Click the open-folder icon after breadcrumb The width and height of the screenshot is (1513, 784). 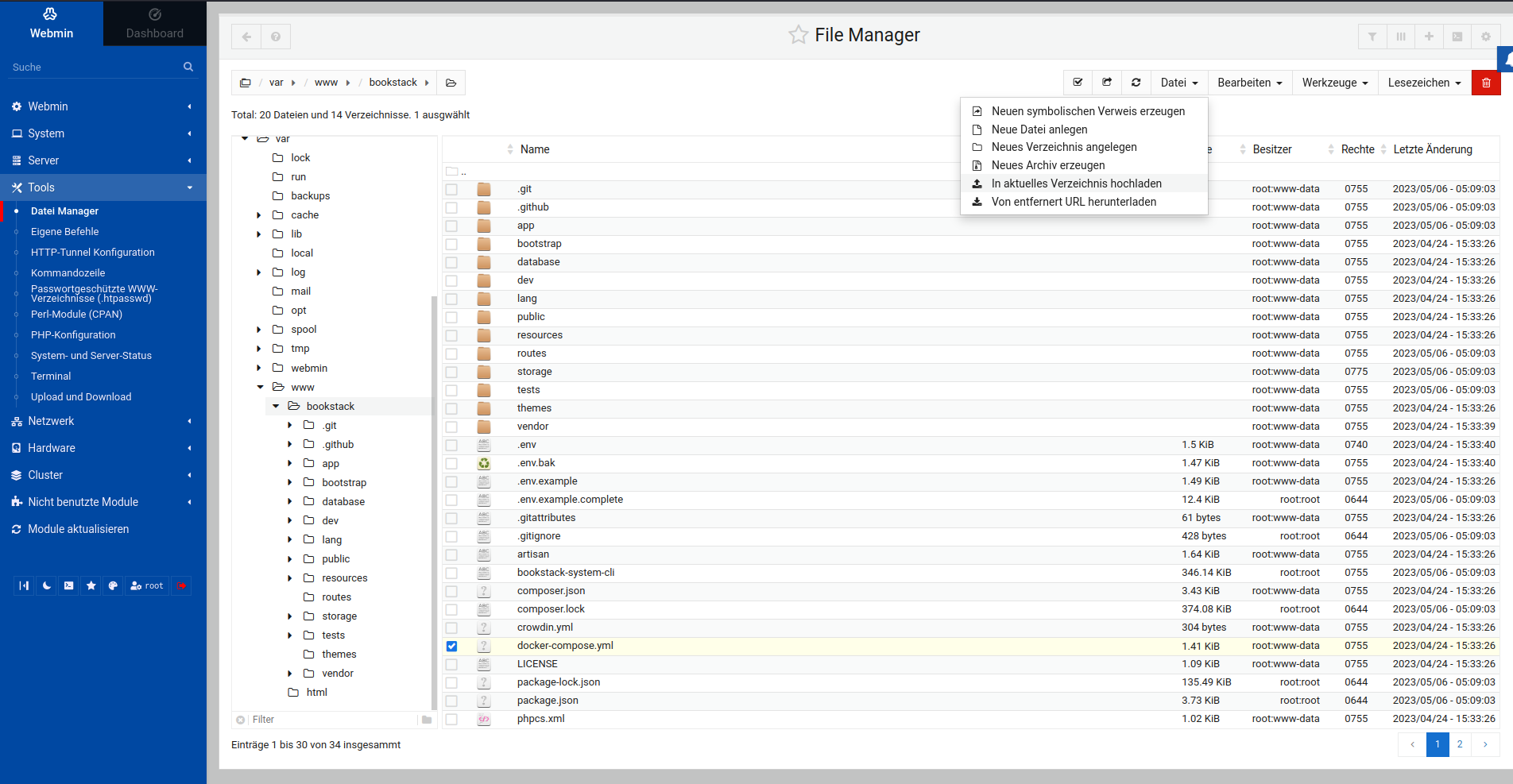click(451, 83)
